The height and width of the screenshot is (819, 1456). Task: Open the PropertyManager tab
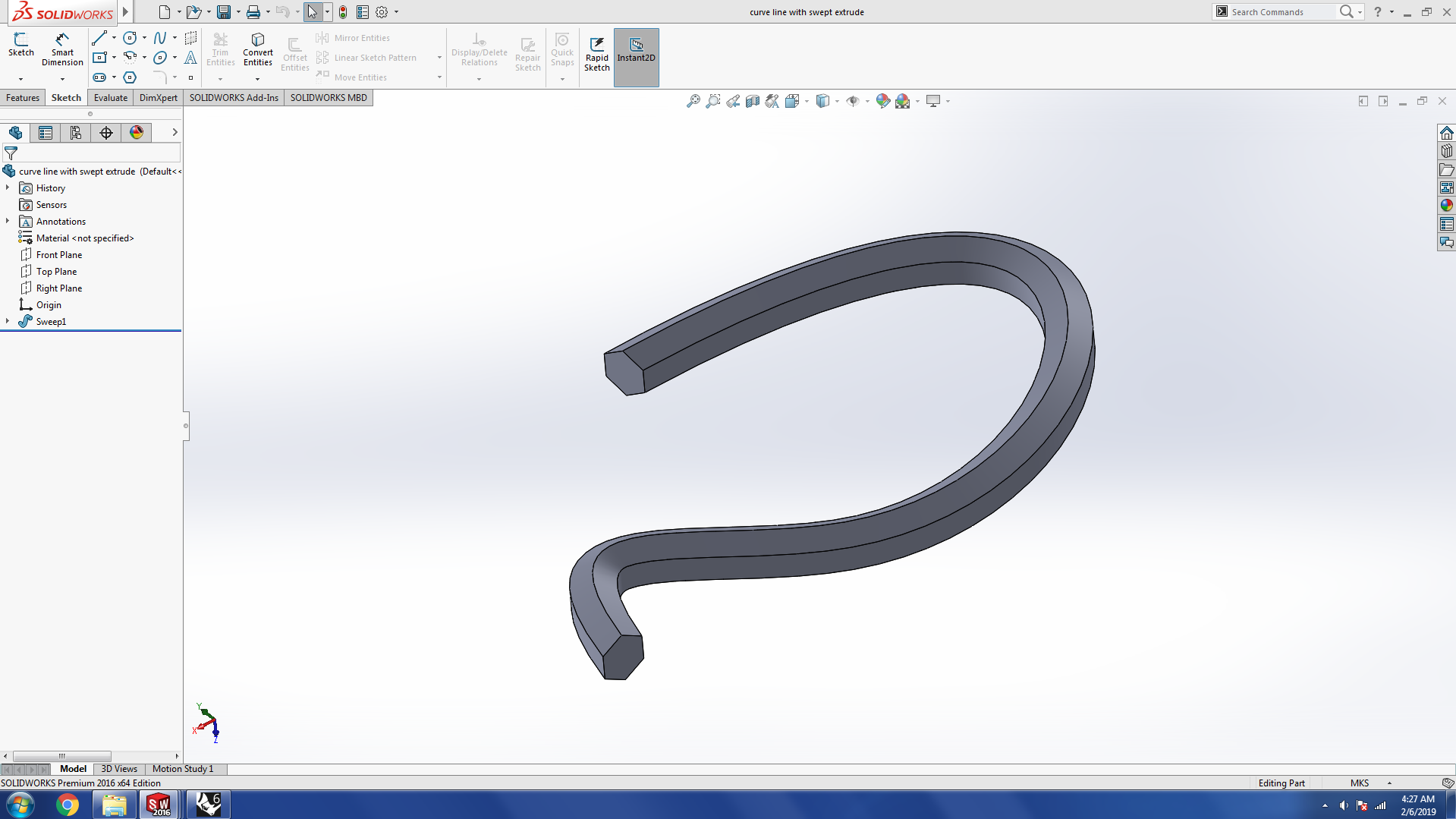coord(46,133)
